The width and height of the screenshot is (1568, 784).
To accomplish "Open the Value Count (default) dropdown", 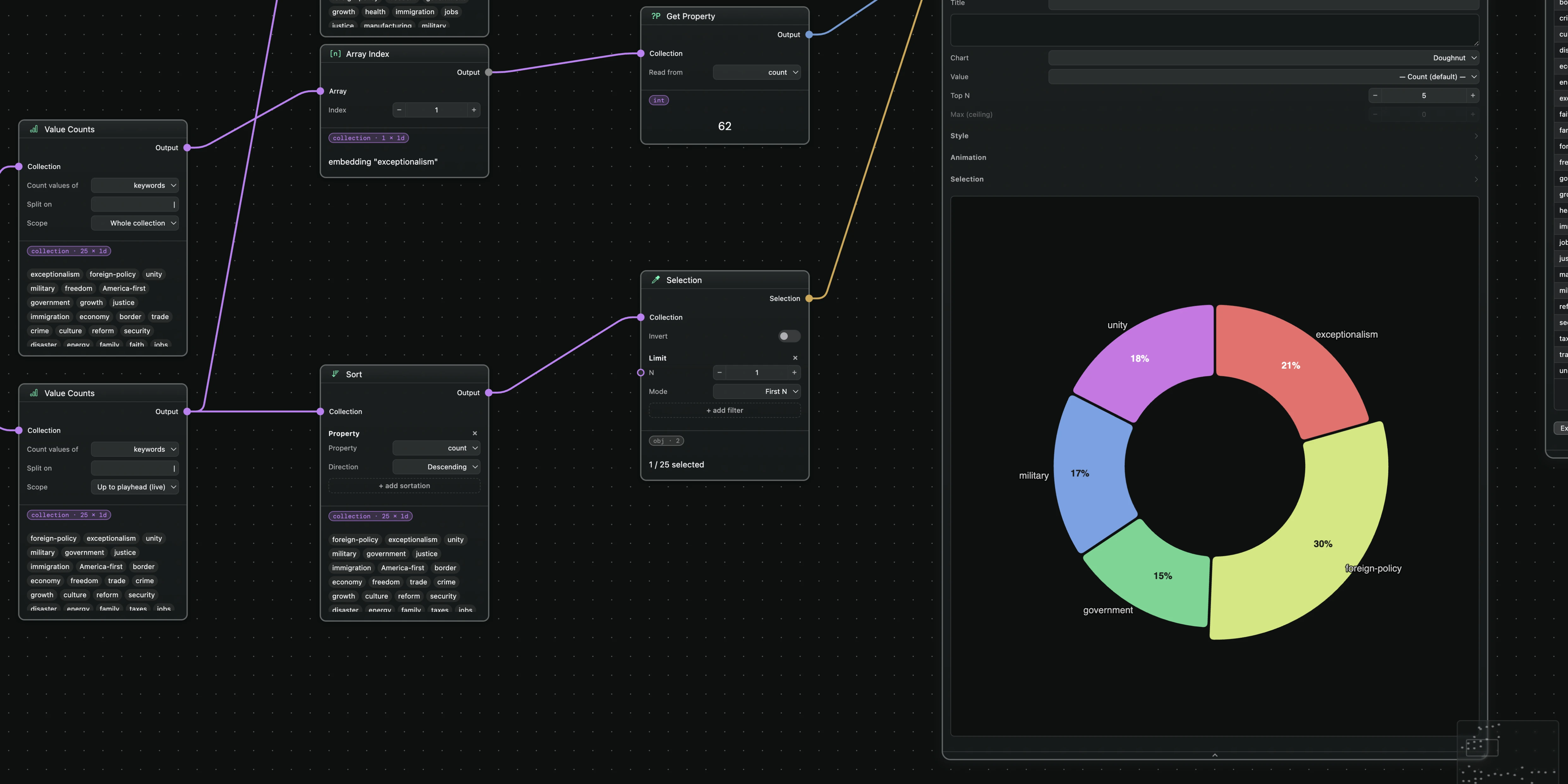I will [1263, 77].
